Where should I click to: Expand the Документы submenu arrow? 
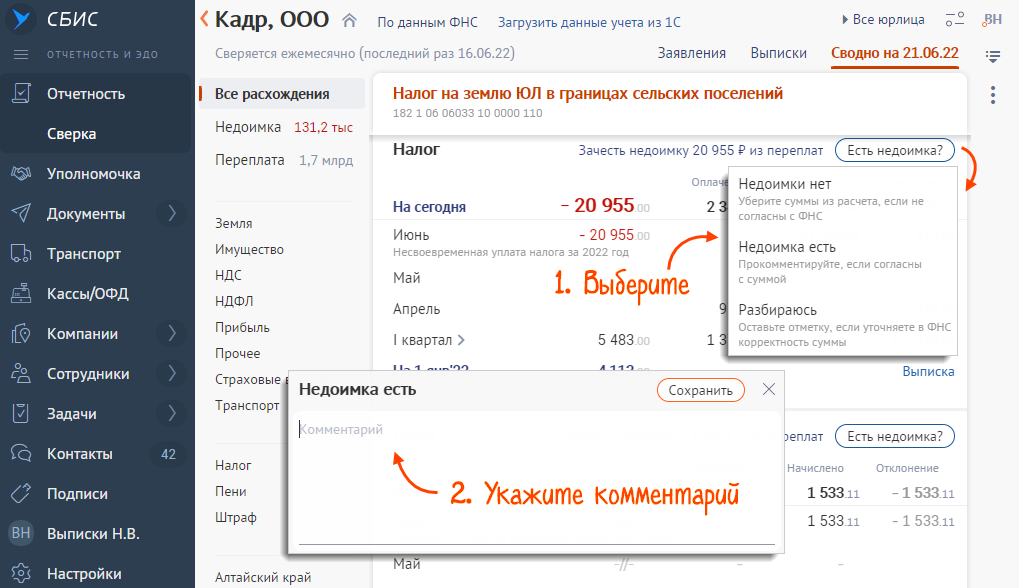171,214
